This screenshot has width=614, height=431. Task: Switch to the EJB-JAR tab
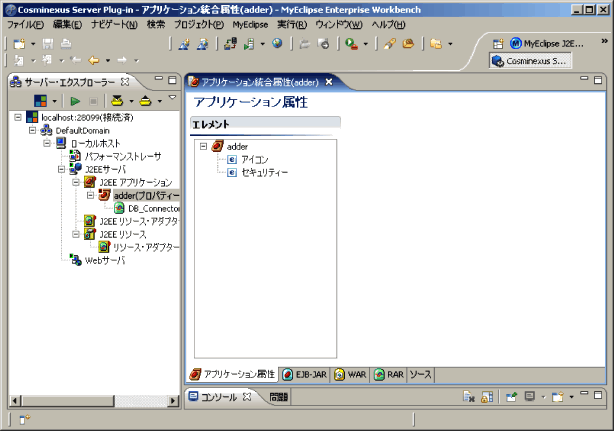(304, 375)
